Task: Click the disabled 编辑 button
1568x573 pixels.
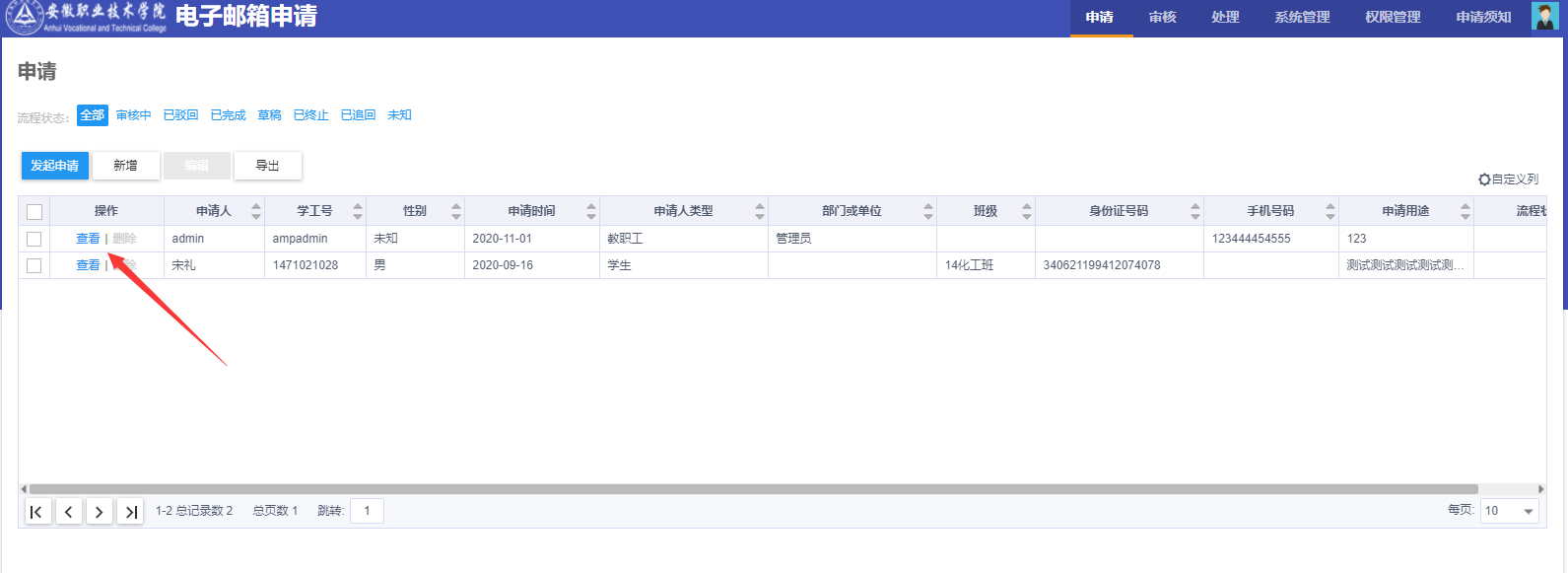Action: (x=197, y=166)
